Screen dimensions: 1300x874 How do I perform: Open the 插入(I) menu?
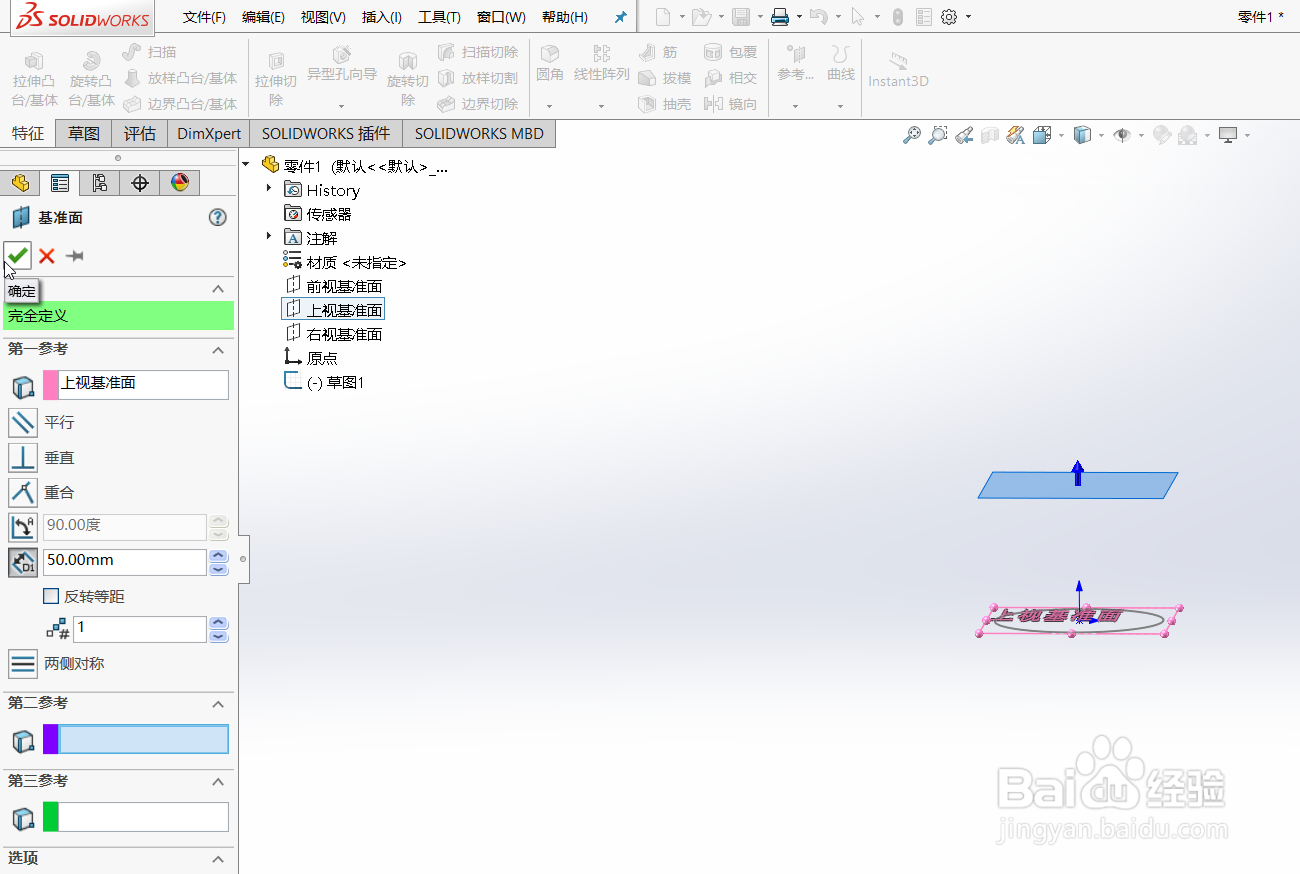[x=382, y=18]
